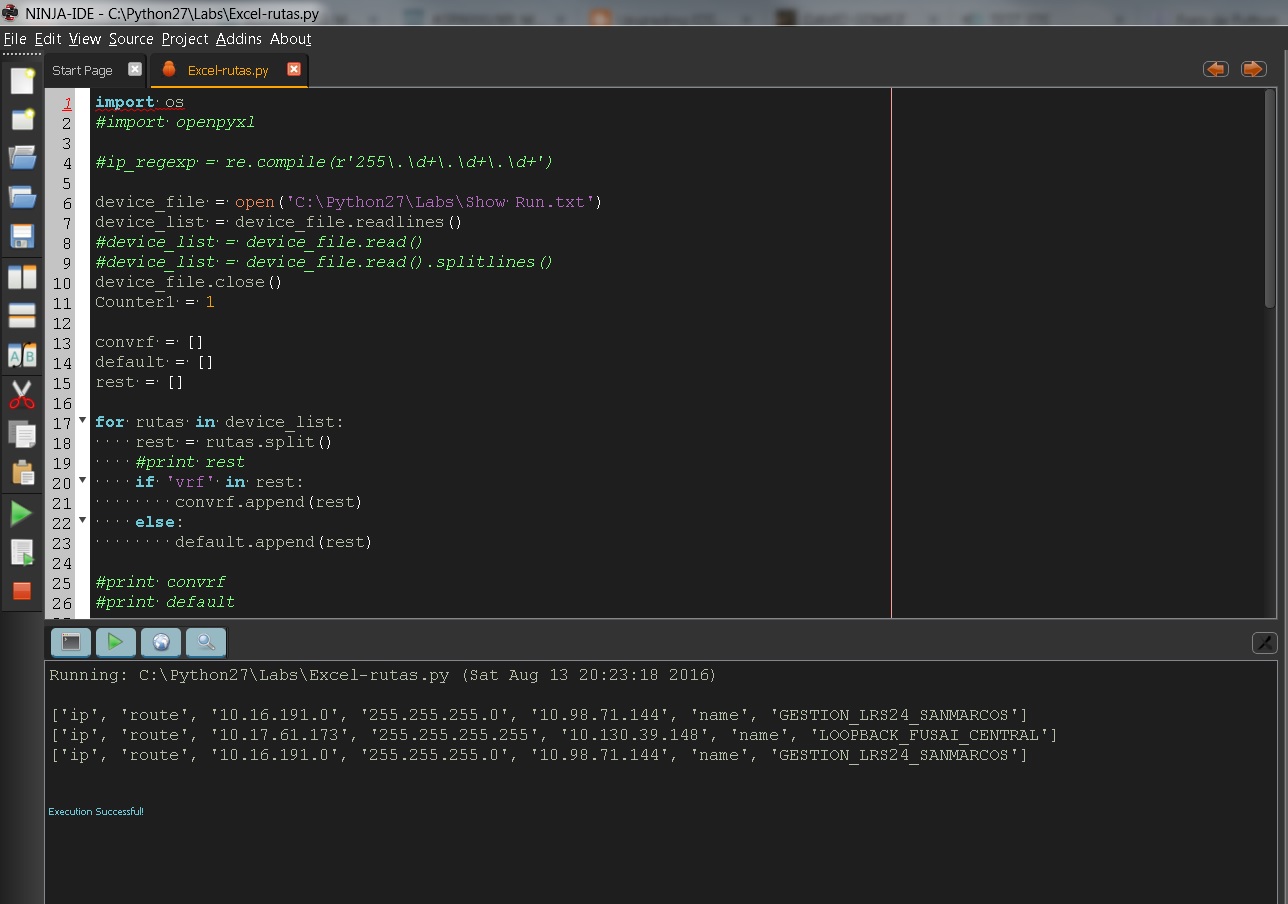Open the Addins menu
The image size is (1288, 904).
[x=239, y=39]
